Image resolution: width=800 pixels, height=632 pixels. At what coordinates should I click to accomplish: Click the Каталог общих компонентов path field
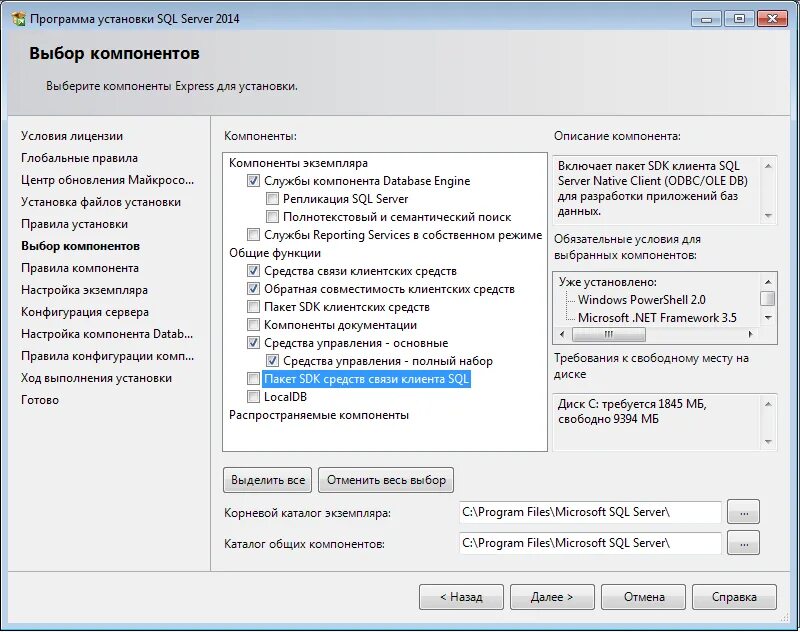pos(590,543)
